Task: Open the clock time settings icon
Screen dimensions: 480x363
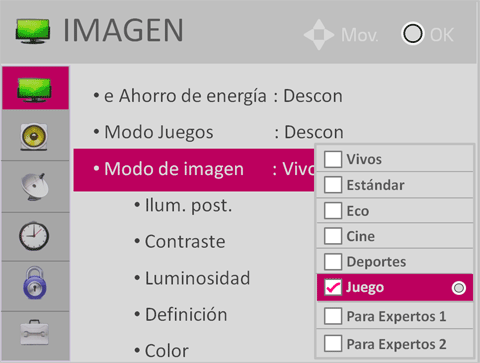Action: tap(34, 236)
